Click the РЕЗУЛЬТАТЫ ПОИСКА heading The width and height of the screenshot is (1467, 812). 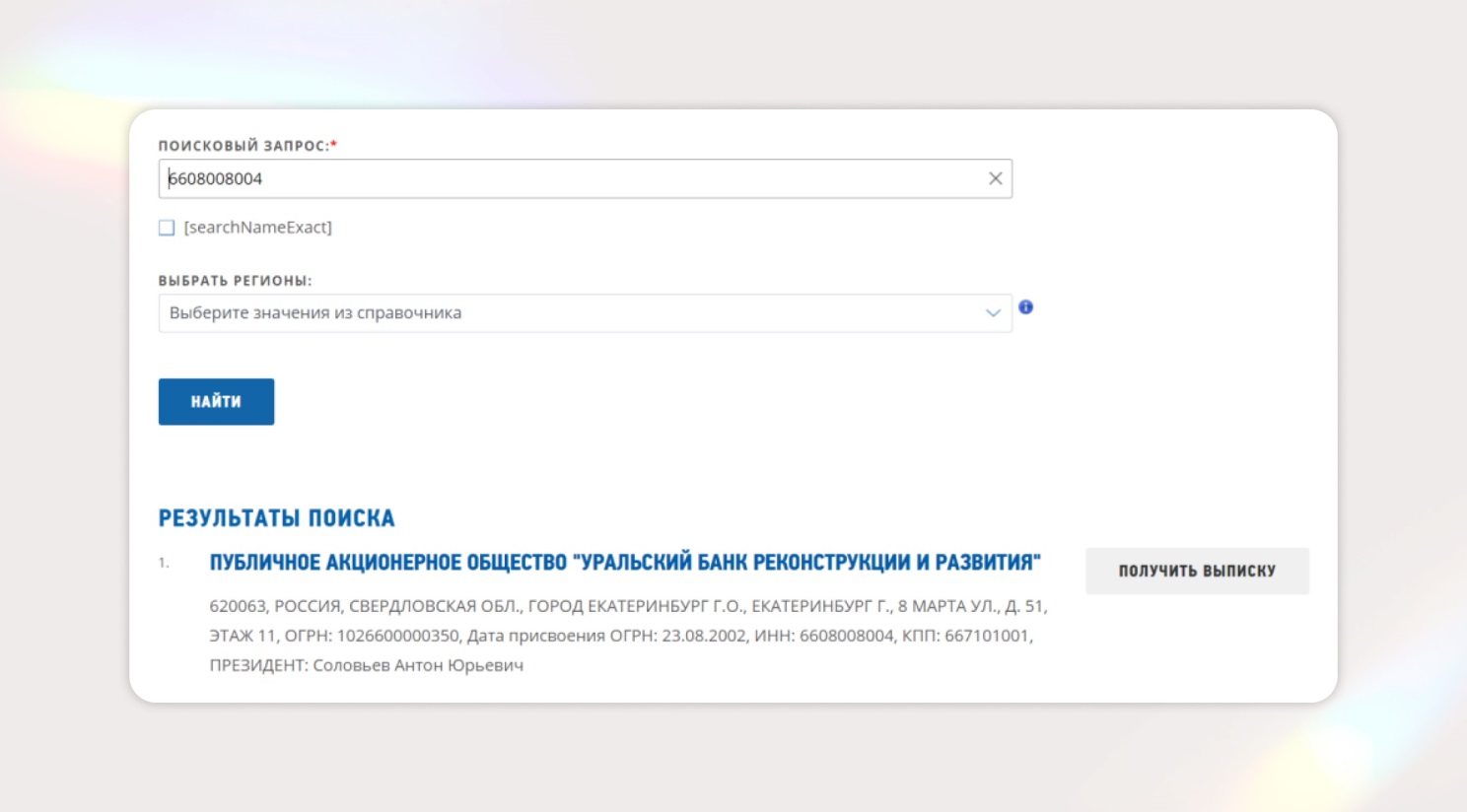[277, 518]
